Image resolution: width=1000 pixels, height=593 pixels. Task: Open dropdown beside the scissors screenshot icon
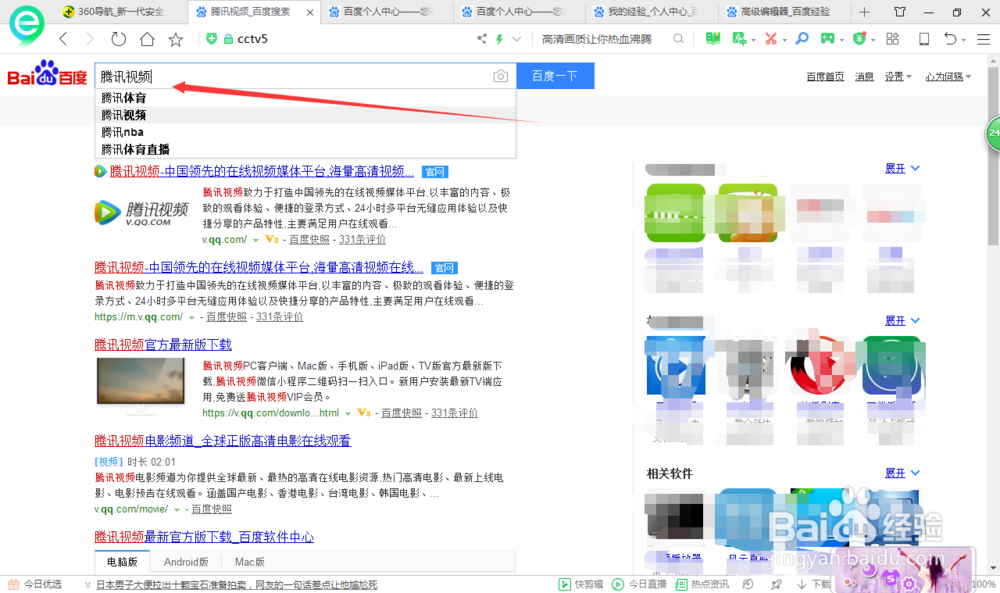pyautogui.click(x=784, y=40)
